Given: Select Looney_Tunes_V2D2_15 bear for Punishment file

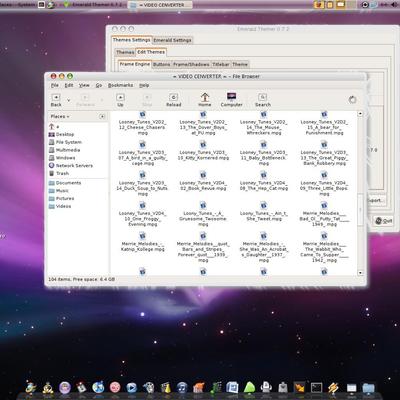Looking at the screenshot, I should coord(324,123).
